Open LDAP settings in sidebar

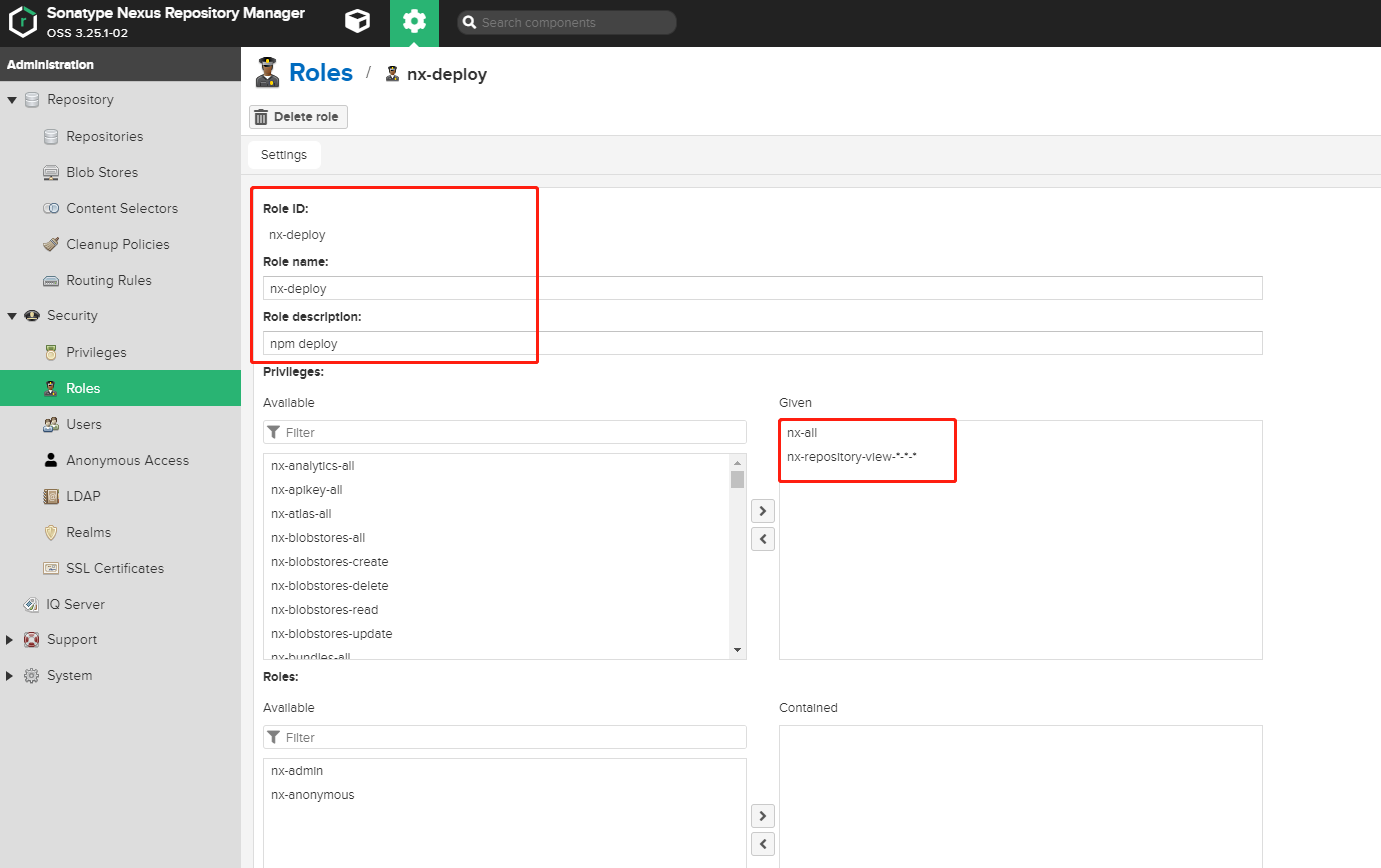[x=83, y=496]
